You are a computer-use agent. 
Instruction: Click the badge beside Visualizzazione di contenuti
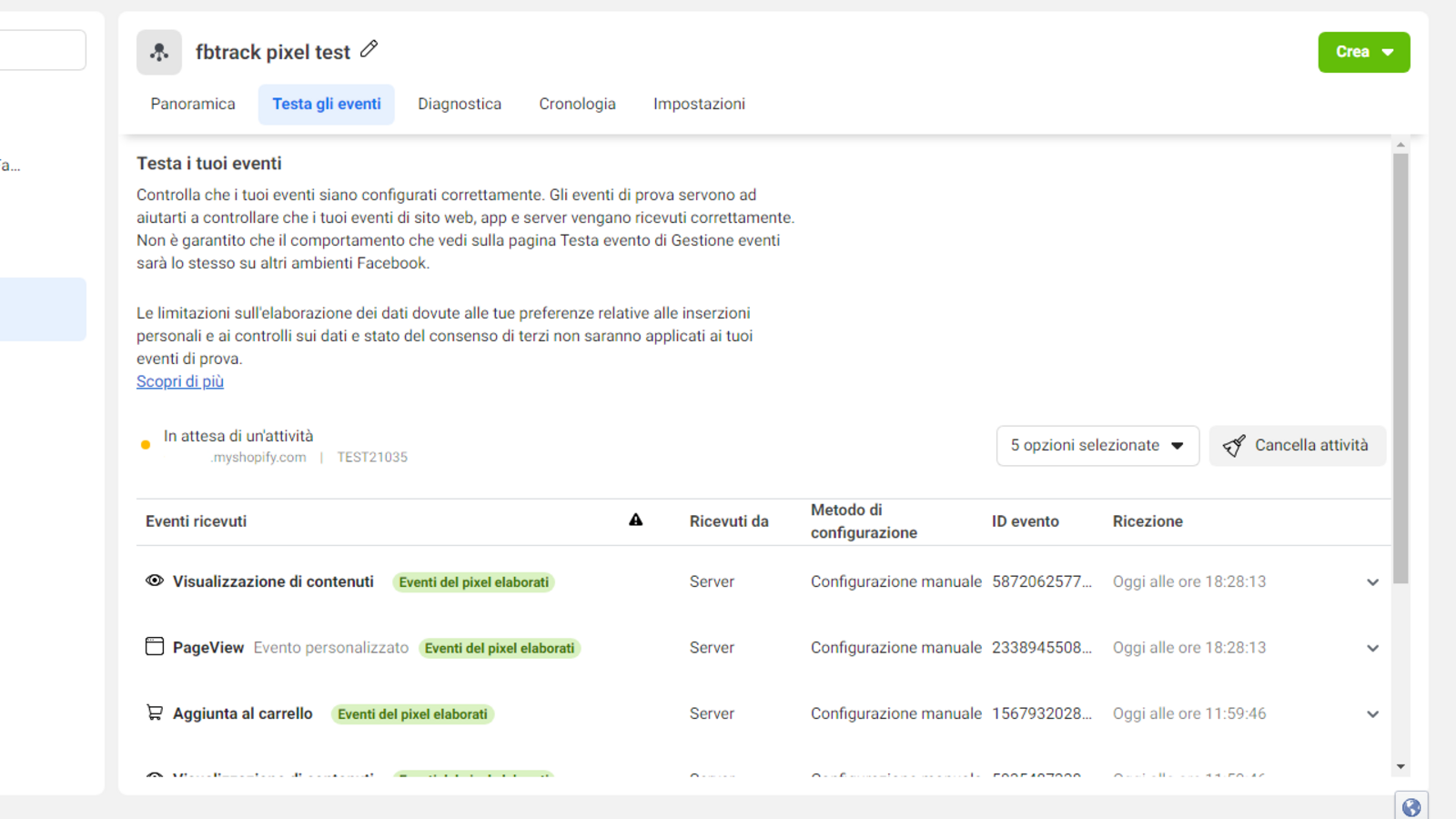pos(474,582)
